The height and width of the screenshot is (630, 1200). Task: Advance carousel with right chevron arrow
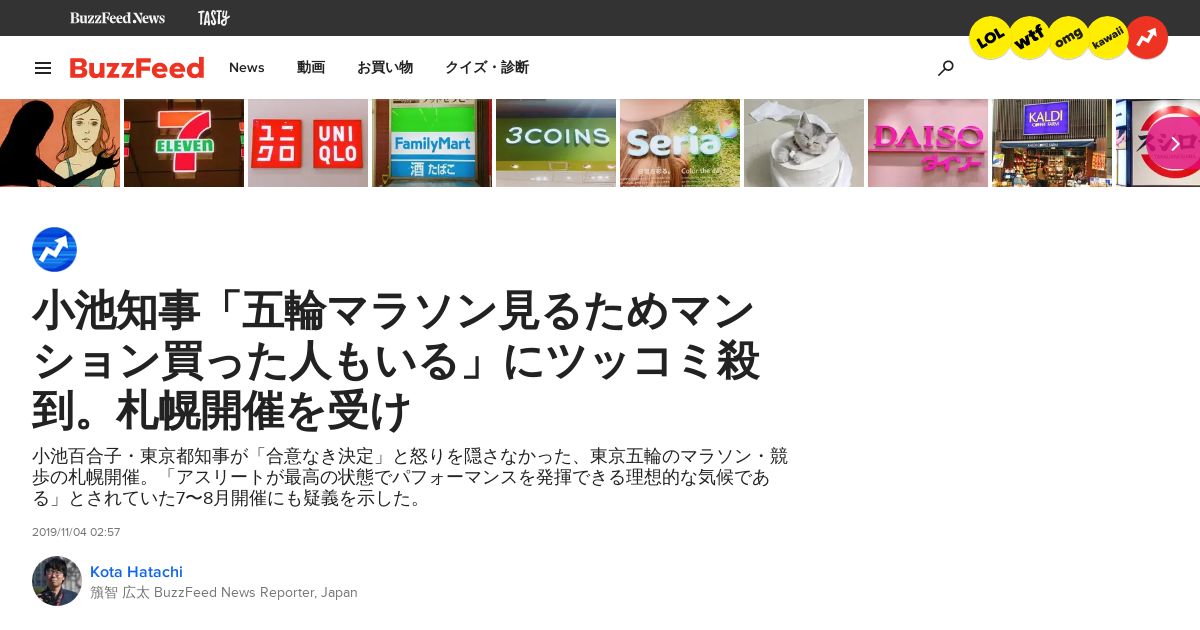tap(1175, 143)
